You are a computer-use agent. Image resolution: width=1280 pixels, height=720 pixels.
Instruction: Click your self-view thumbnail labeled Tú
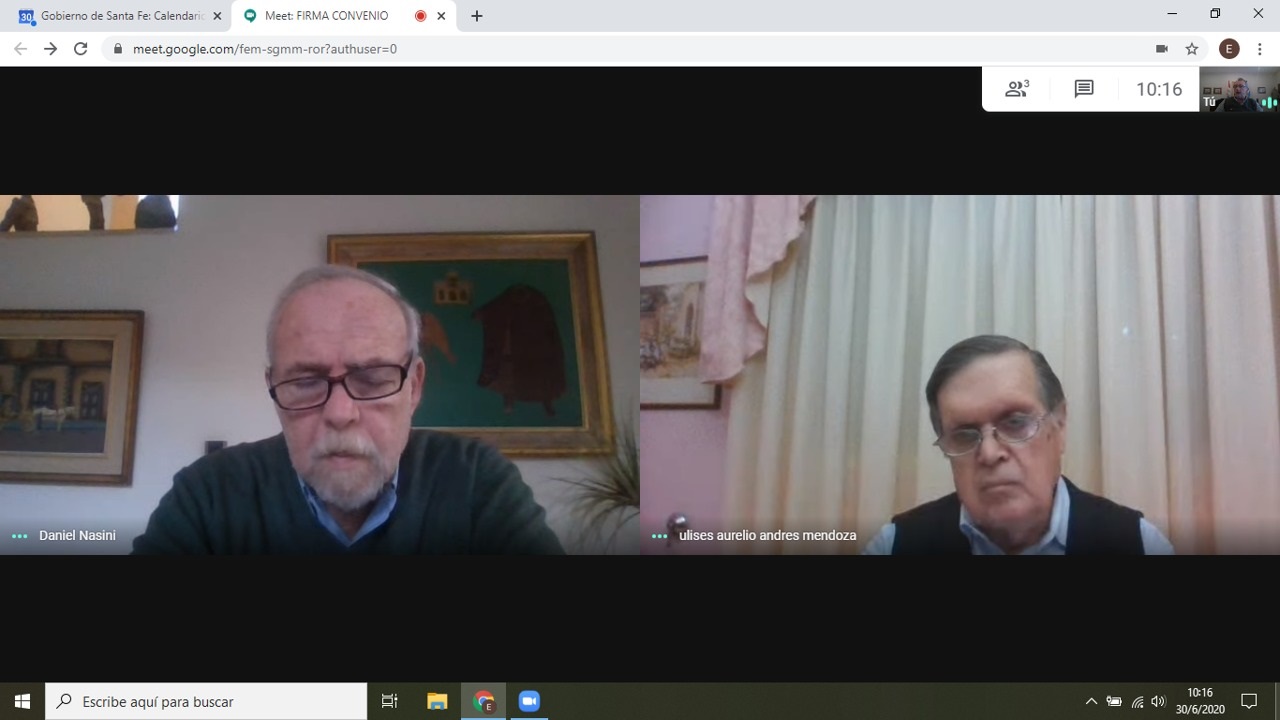tap(1239, 89)
